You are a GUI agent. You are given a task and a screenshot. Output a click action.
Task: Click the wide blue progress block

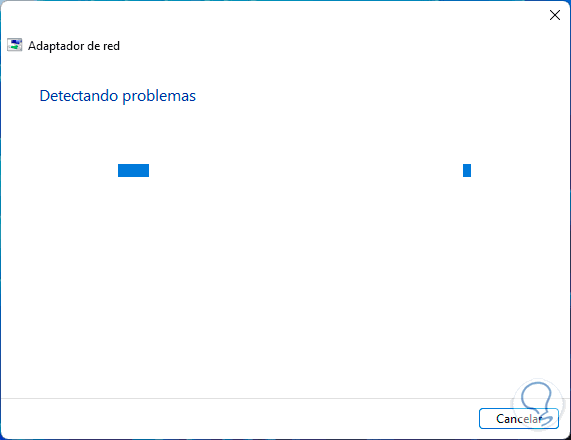tap(133, 170)
